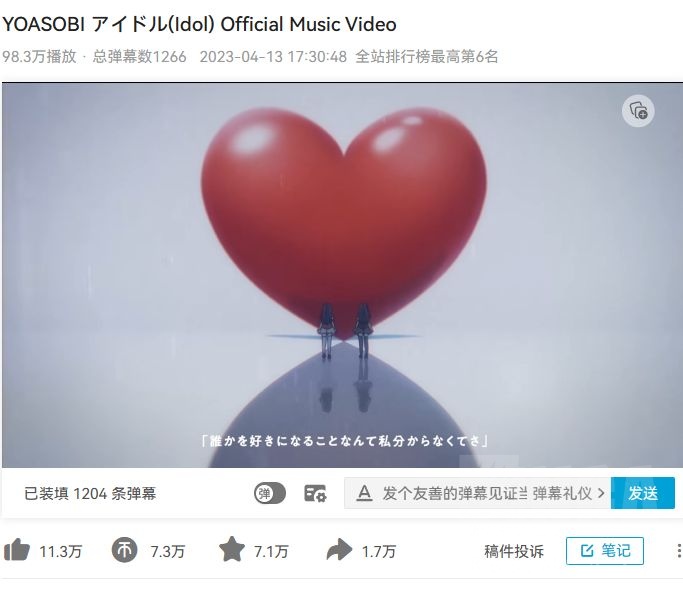
Task: Click the pencil icon on the notes button
Action: click(x=587, y=551)
